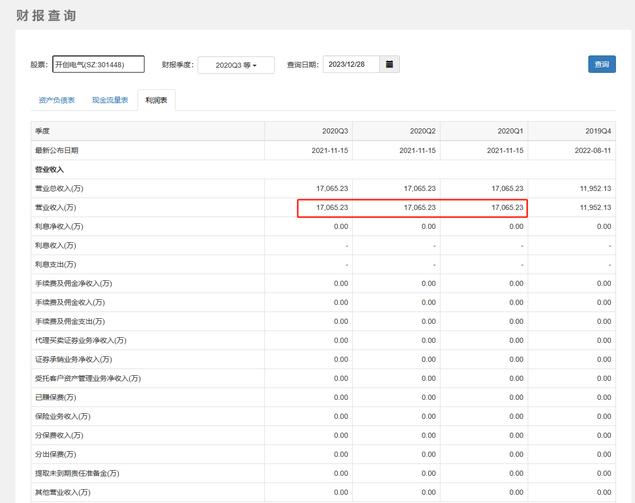The image size is (635, 503).
Task: Click the 财报查询 page title
Action: (46, 16)
